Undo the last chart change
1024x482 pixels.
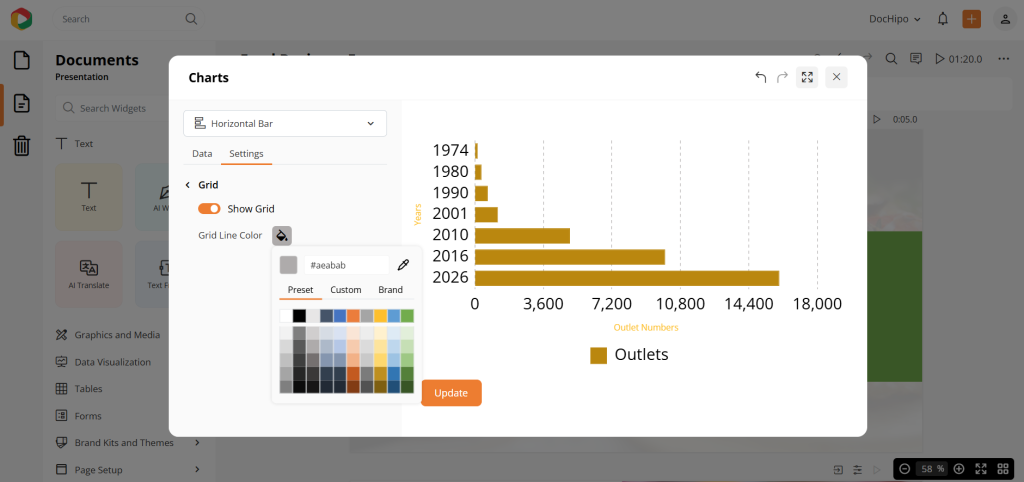(760, 77)
